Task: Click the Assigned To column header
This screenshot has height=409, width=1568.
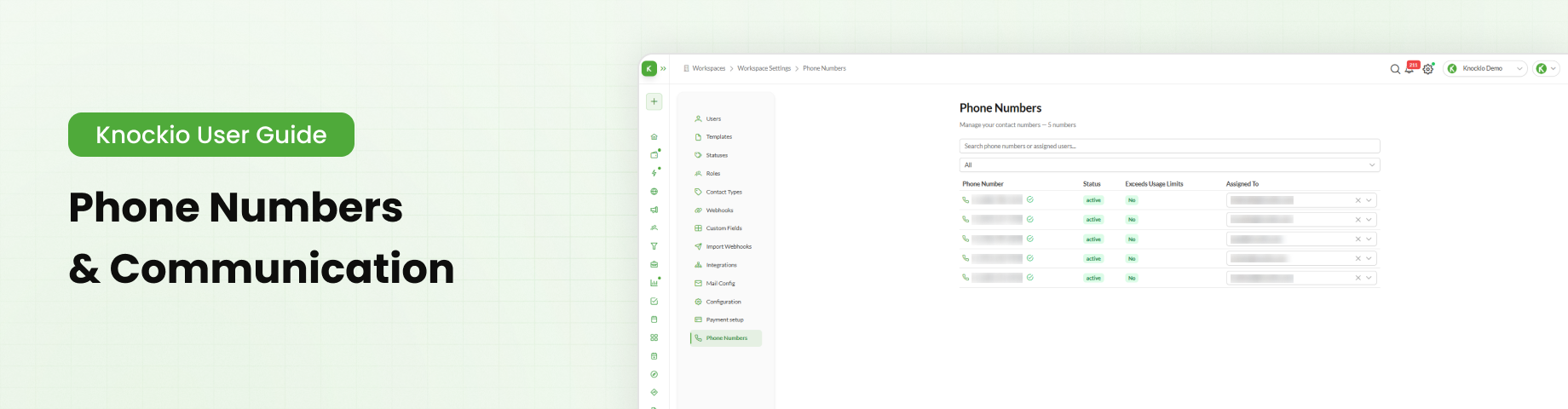Action: click(1242, 184)
